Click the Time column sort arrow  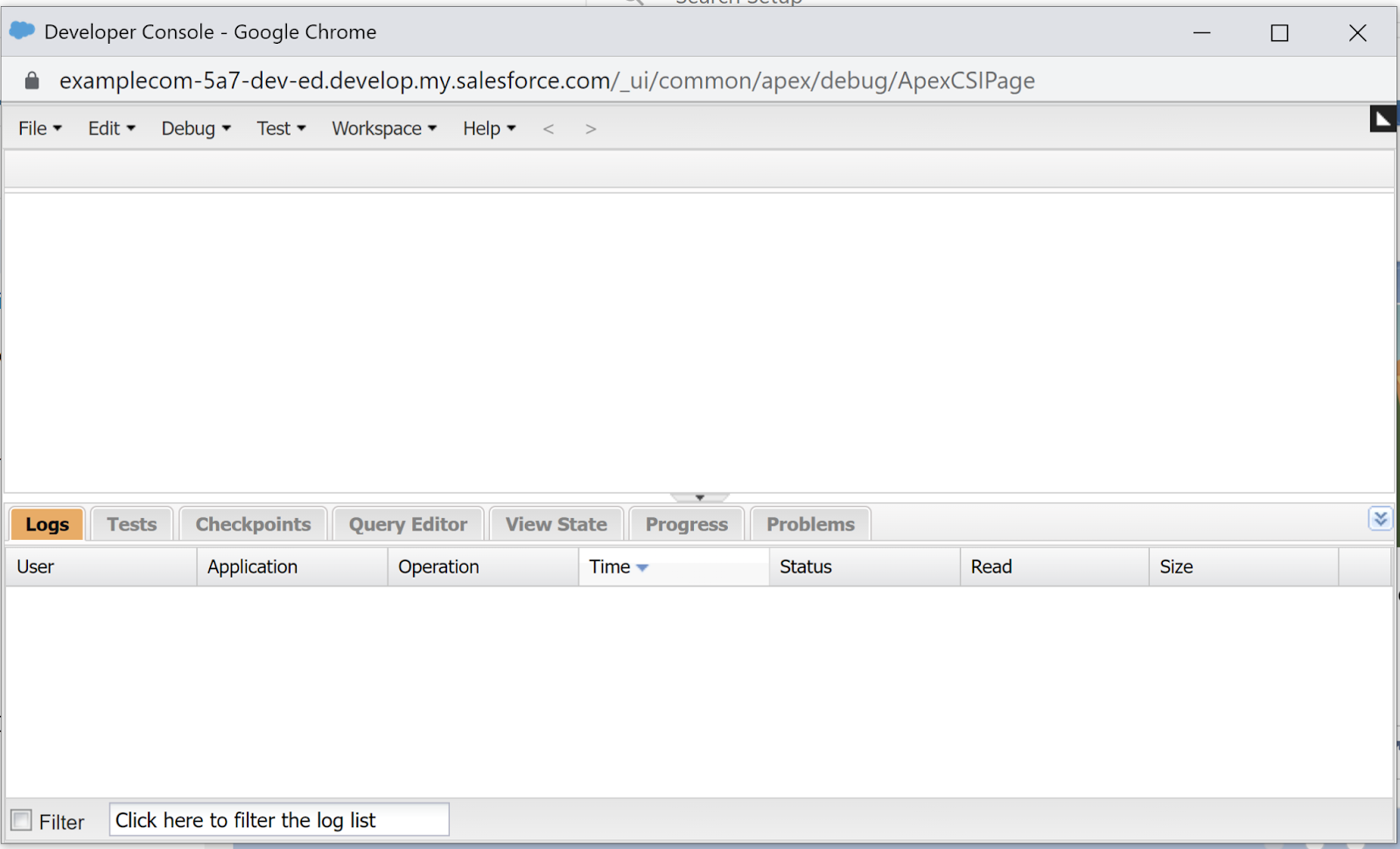point(642,568)
